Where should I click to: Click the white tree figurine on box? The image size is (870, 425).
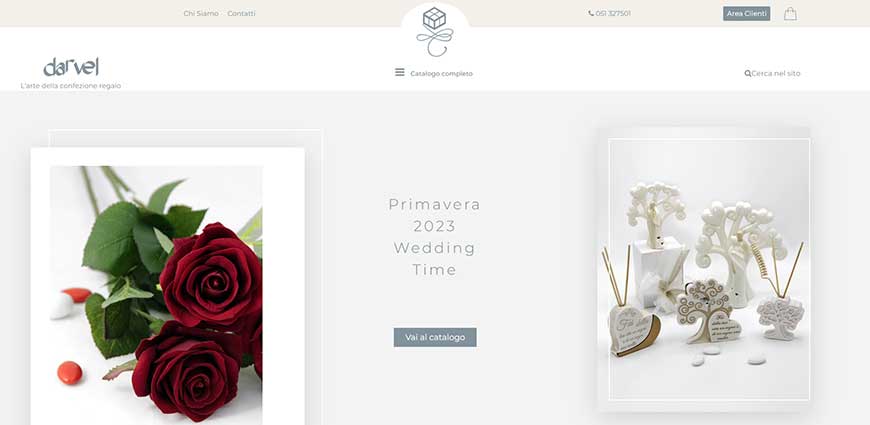click(x=656, y=214)
